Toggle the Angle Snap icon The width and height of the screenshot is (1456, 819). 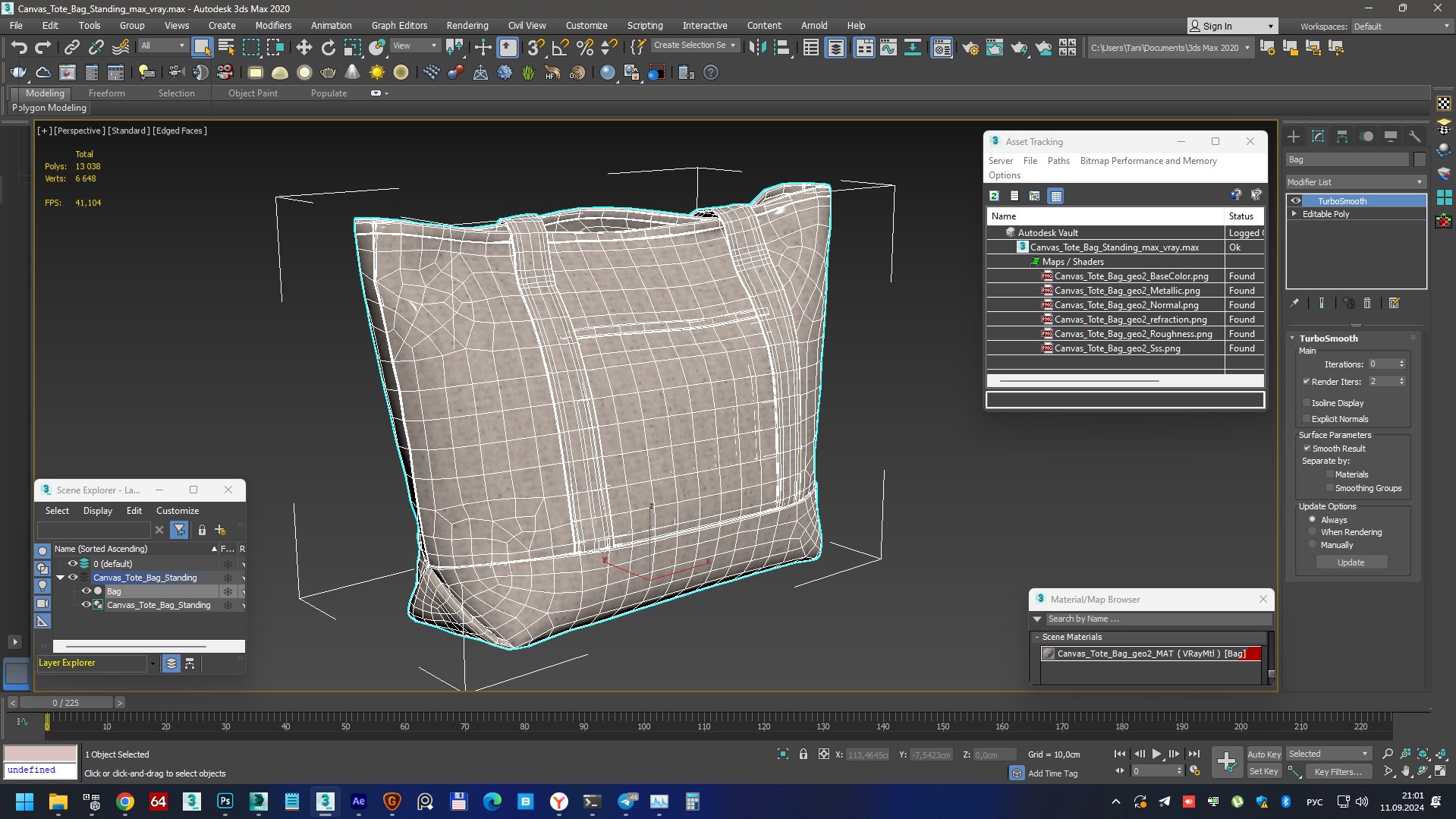(560, 48)
